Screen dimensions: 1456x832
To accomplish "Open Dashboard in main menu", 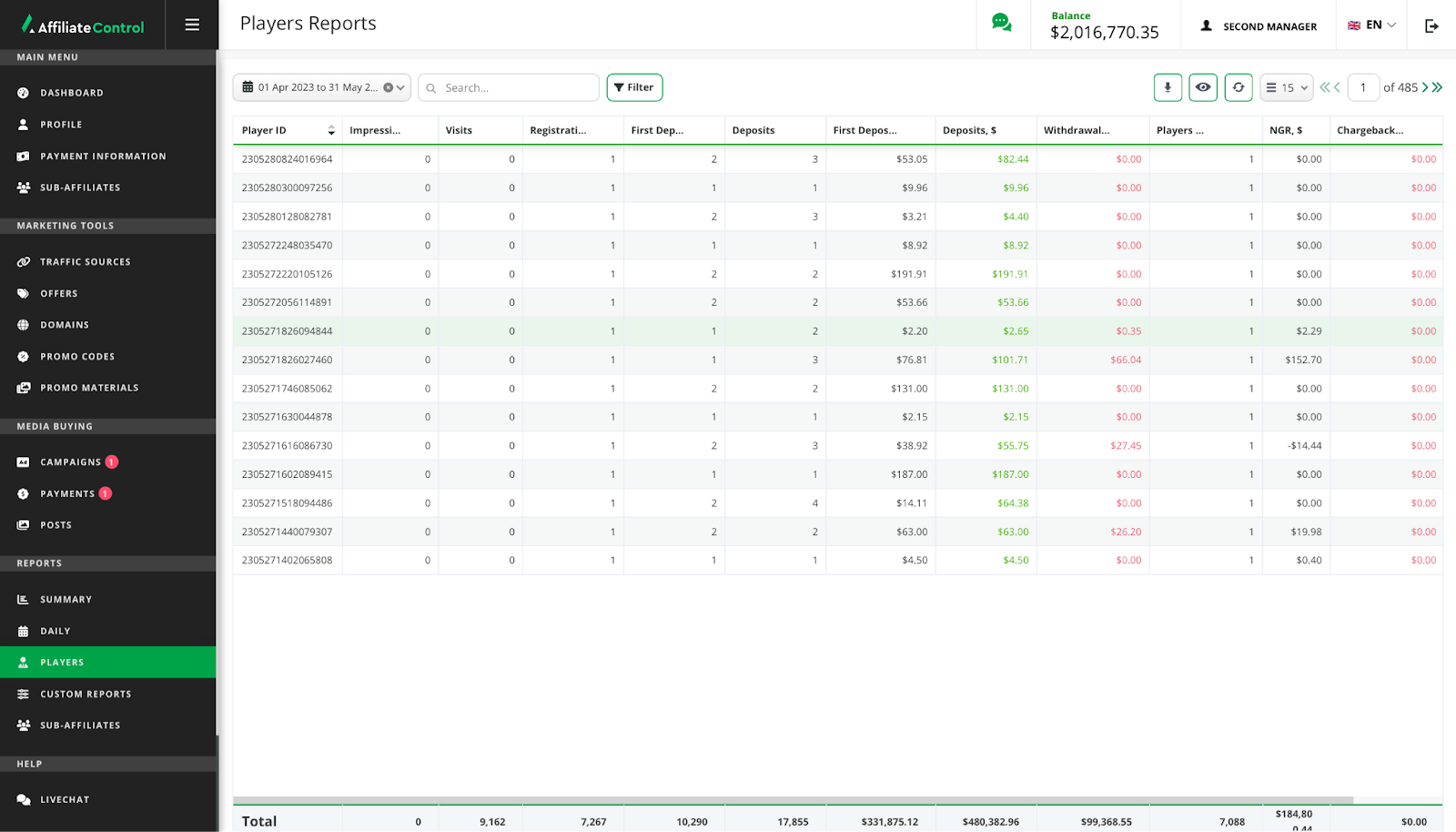I will (x=72, y=93).
